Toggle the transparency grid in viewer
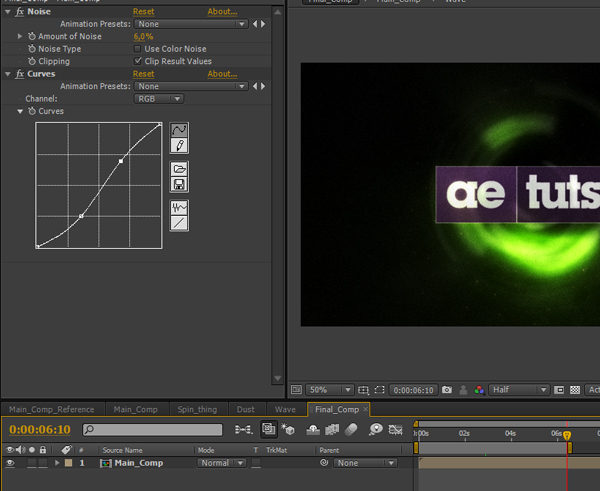600x491 pixels. click(x=575, y=390)
